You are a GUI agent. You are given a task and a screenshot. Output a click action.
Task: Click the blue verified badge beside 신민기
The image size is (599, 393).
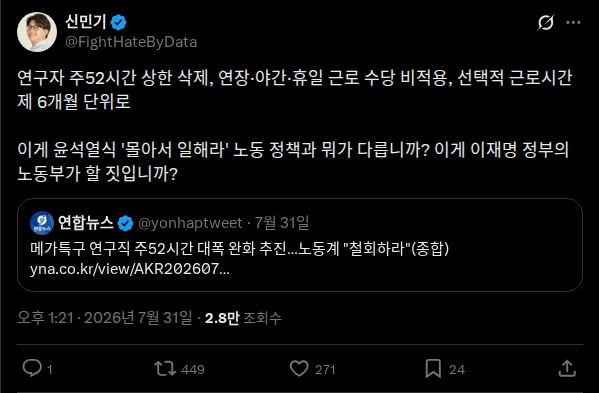(x=118, y=22)
